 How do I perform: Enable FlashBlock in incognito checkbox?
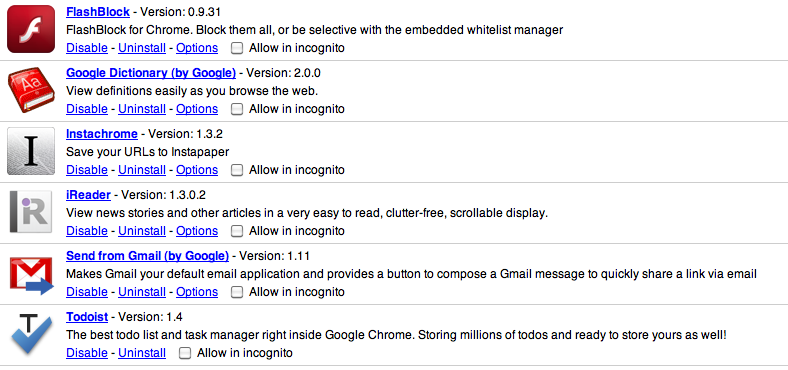[237, 48]
